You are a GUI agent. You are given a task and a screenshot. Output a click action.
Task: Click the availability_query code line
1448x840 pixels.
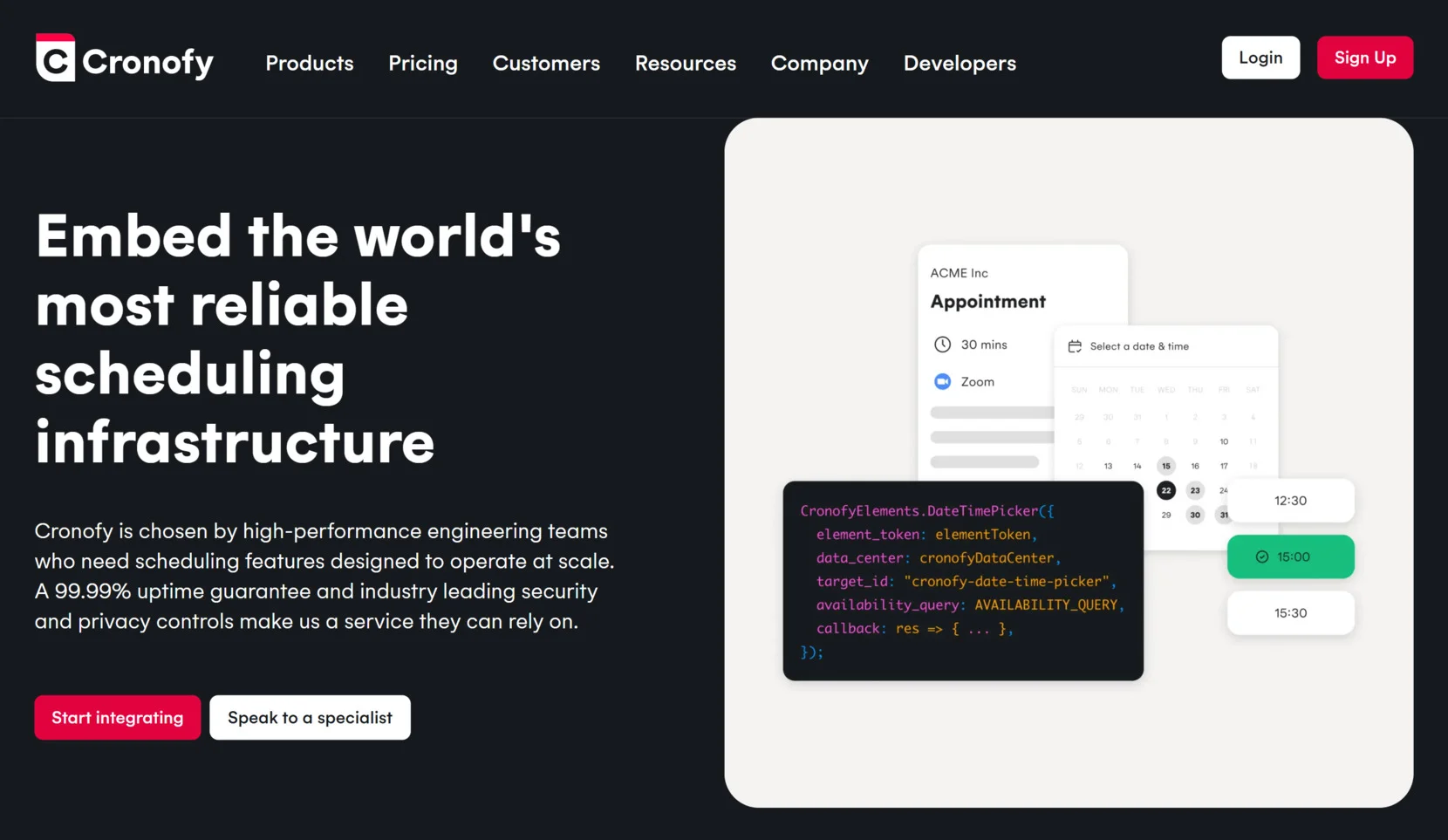tap(970, 604)
